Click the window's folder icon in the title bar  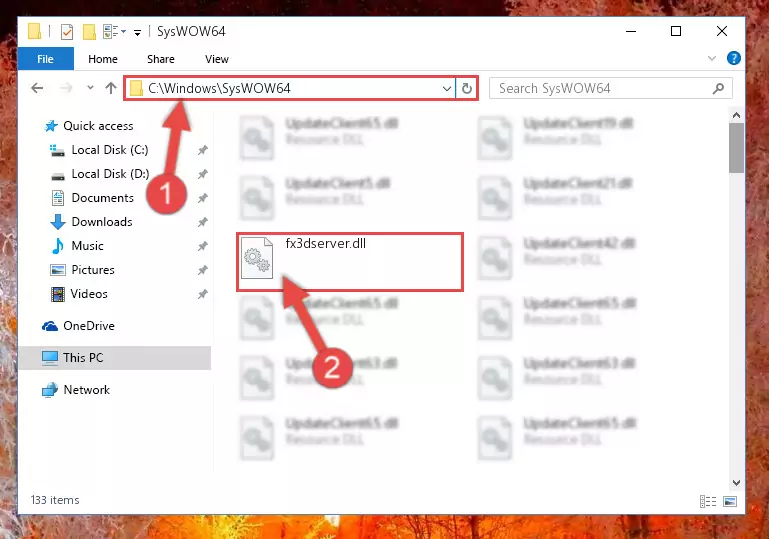click(34, 31)
